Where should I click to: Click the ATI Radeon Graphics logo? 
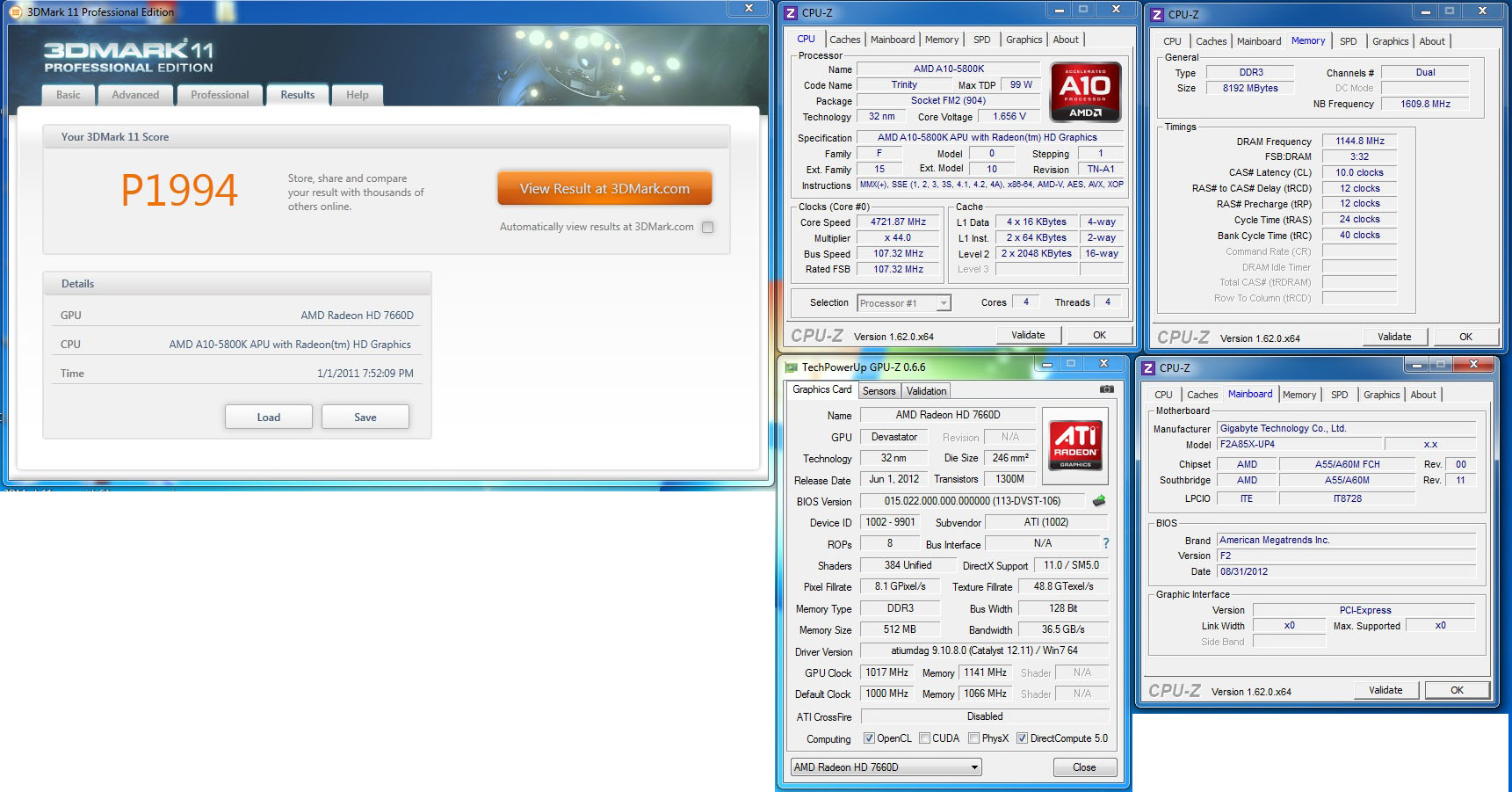point(1075,445)
